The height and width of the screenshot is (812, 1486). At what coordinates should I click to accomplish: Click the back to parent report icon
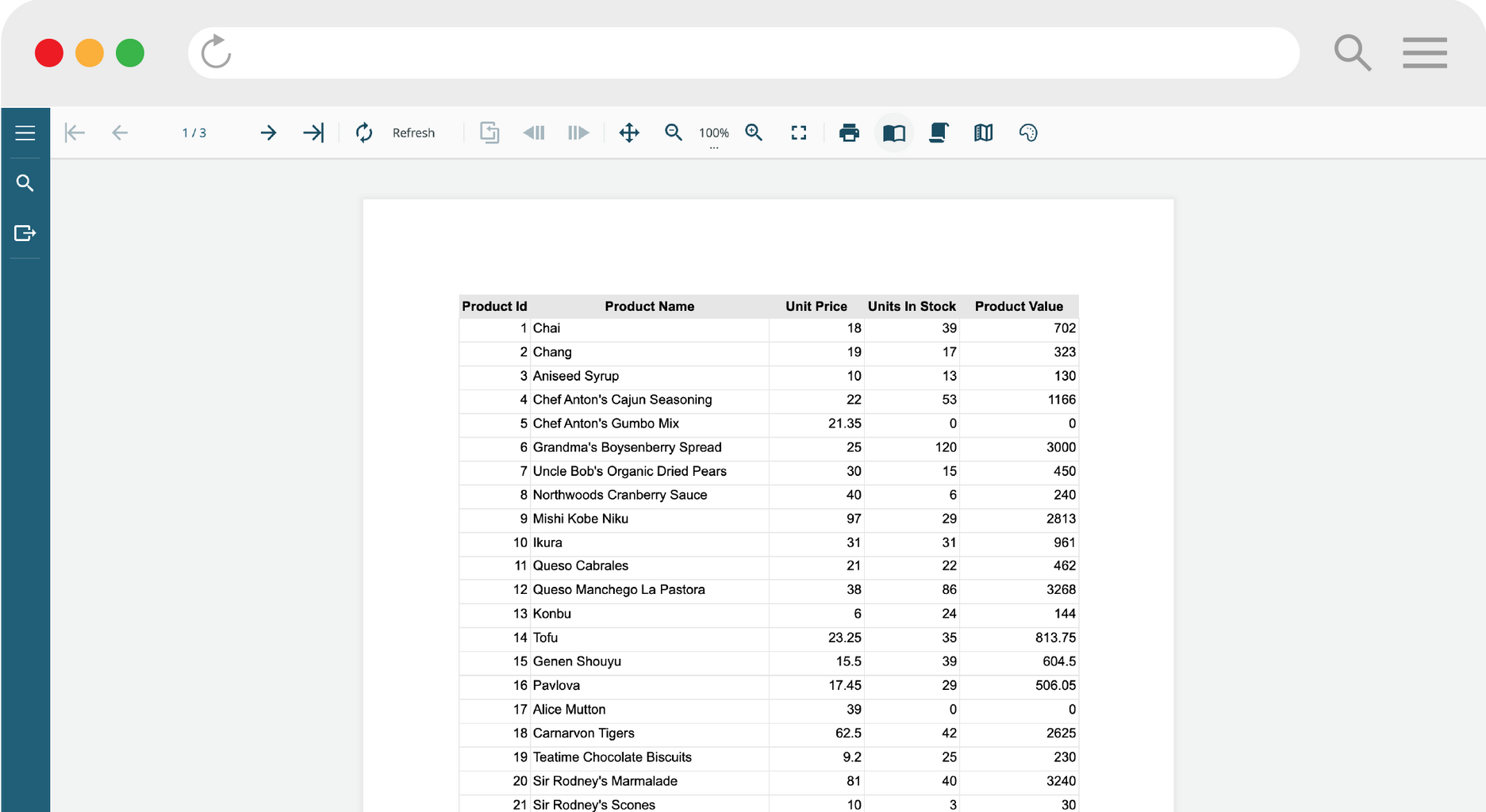pyautogui.click(x=490, y=132)
